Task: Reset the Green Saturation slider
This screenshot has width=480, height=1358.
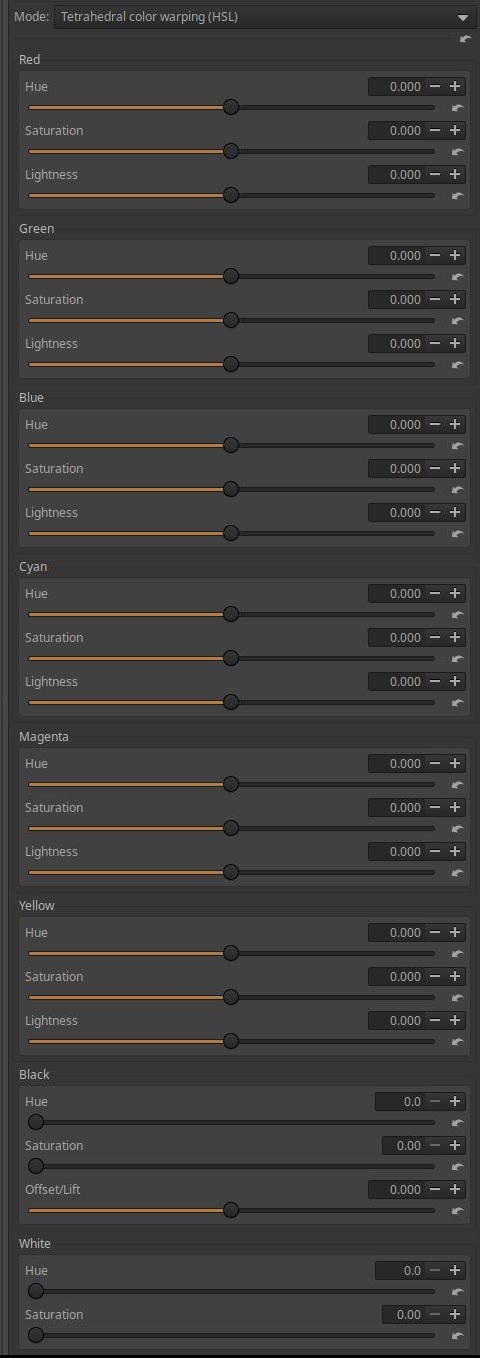Action: [x=458, y=321]
